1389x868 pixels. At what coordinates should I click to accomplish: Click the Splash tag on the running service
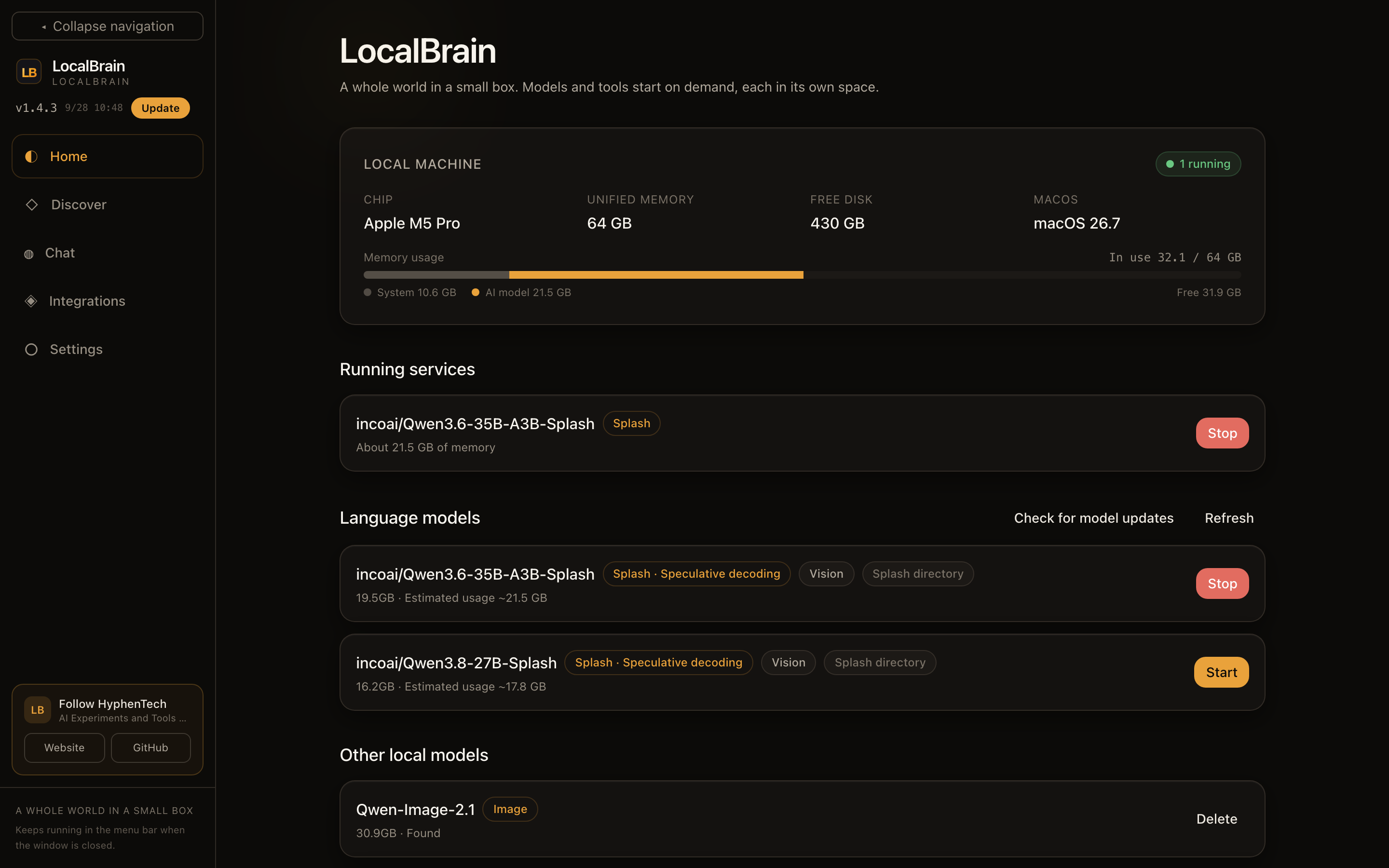pyautogui.click(x=631, y=424)
